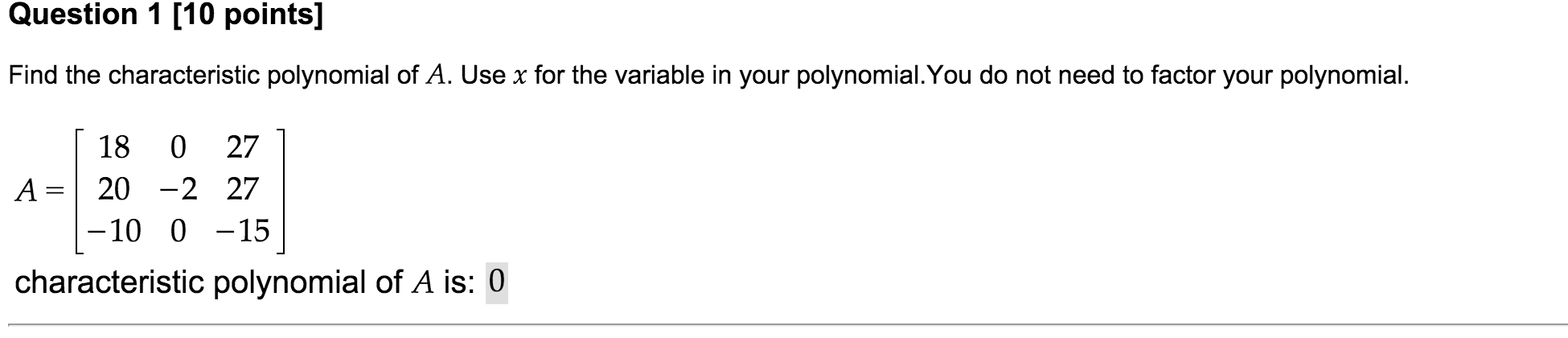The image size is (1568, 338).
Task: Click the middle-row matrix entry 27
Action: 242,189
